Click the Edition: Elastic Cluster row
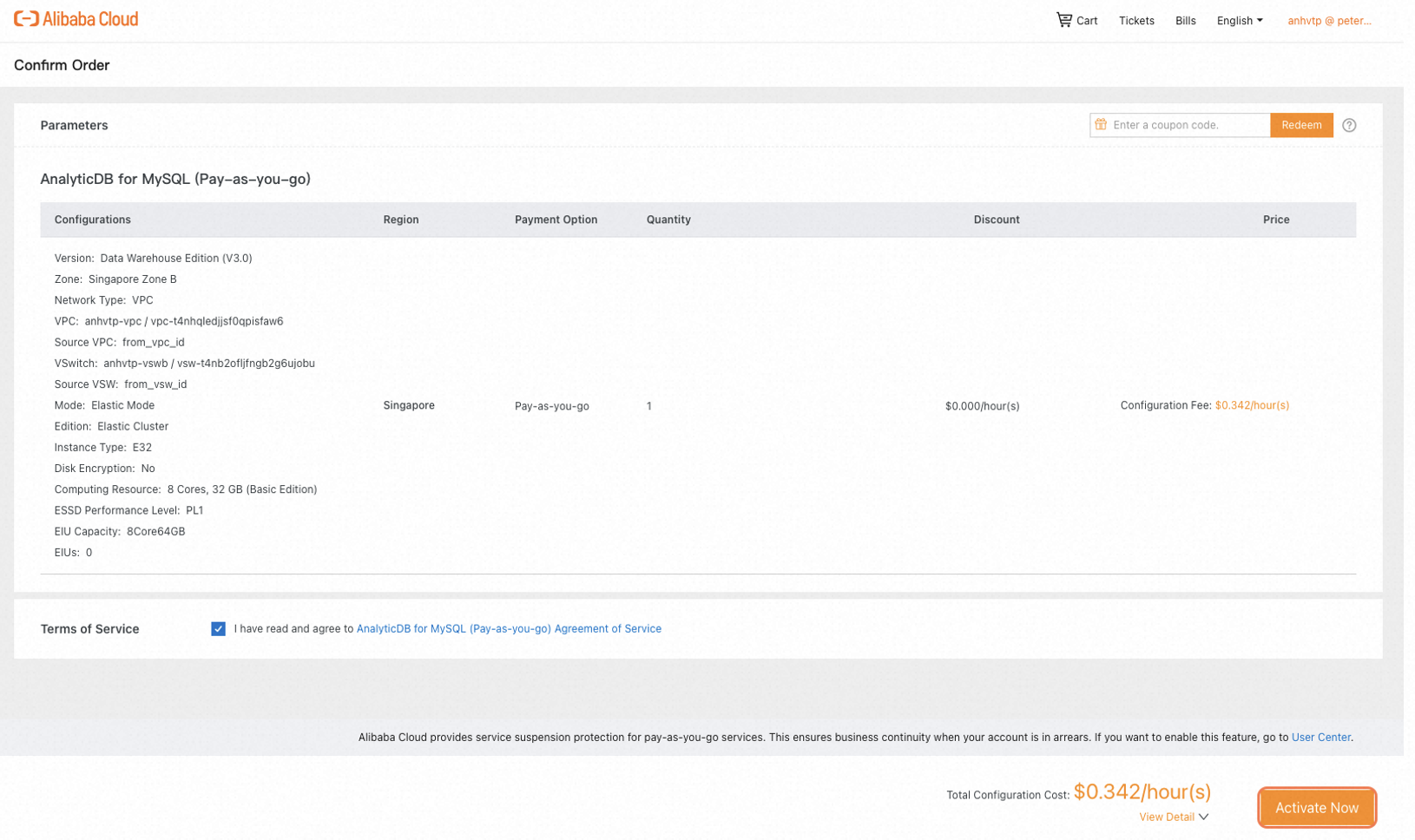 (111, 427)
